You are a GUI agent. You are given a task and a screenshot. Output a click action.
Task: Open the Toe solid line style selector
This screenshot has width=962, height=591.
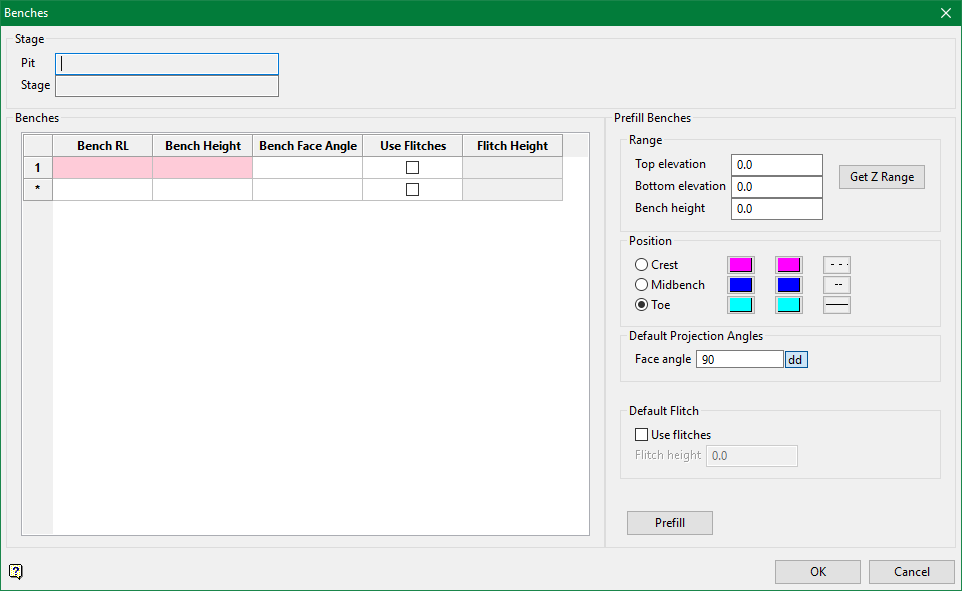click(837, 305)
